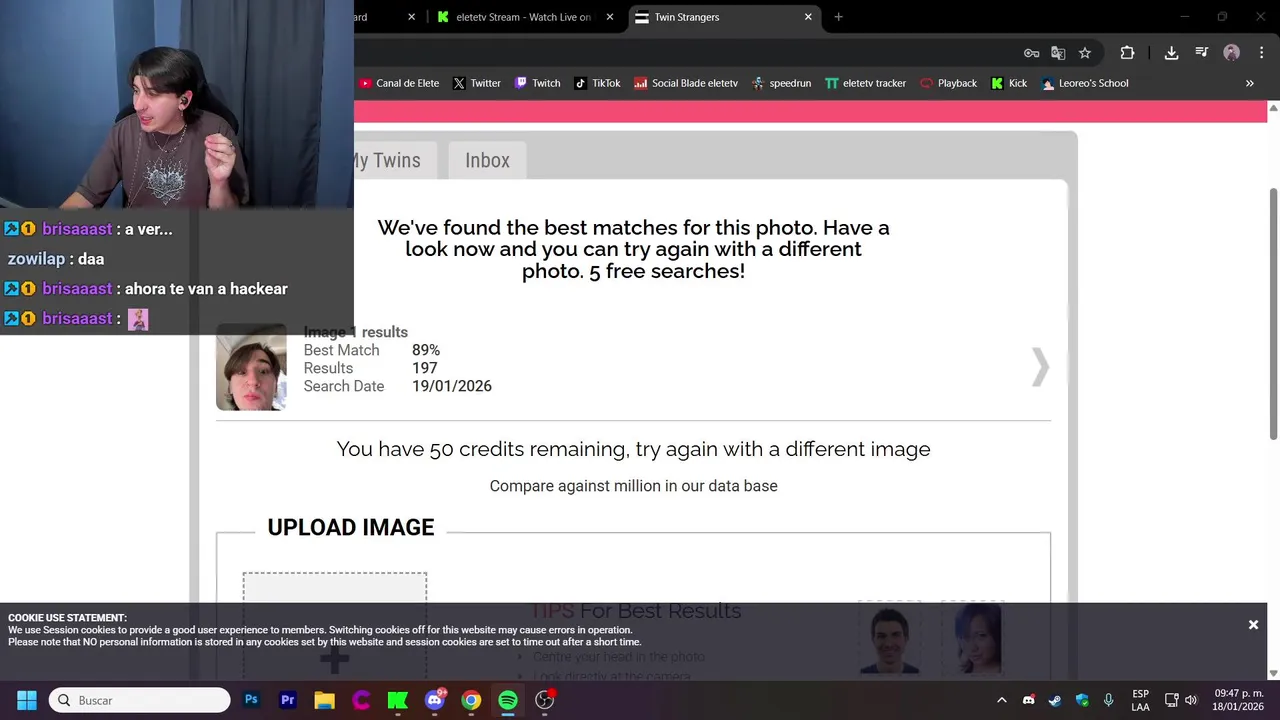
Task: Open the Kick bookmark
Action: 1009,83
